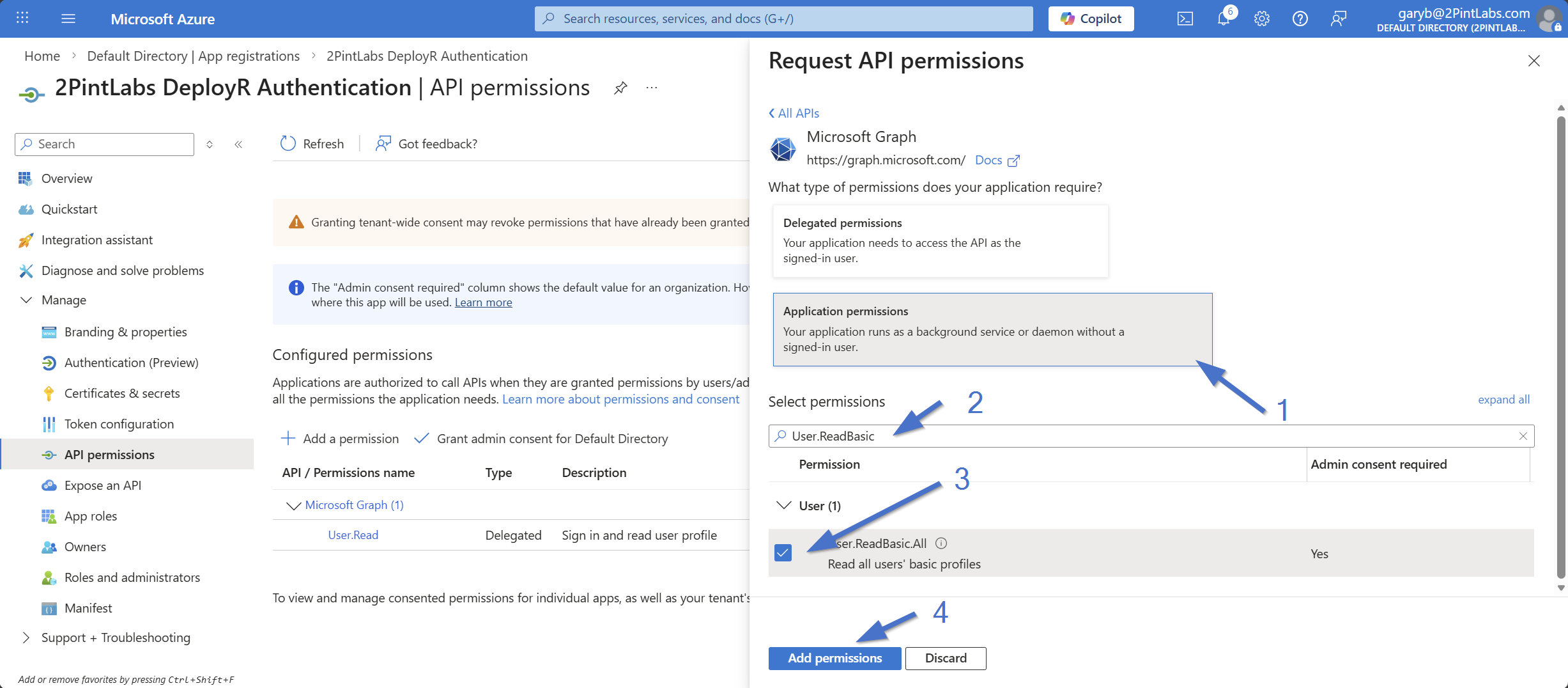The width and height of the screenshot is (1568, 688).
Task: Click the permissions panel vertical scrollbar
Action: click(x=1560, y=345)
